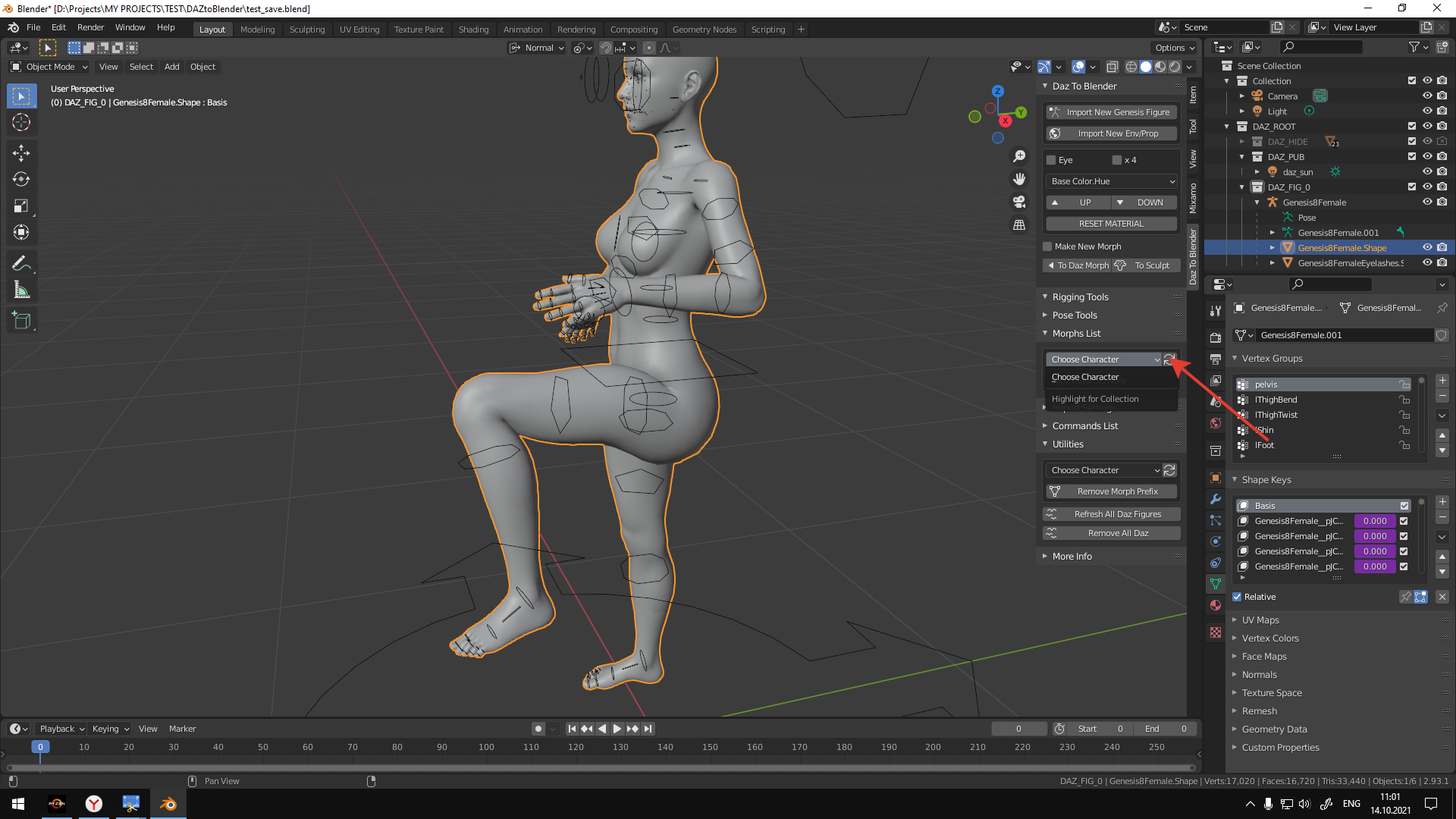
Task: Switch to Object Data Properties tab
Action: click(x=1215, y=584)
